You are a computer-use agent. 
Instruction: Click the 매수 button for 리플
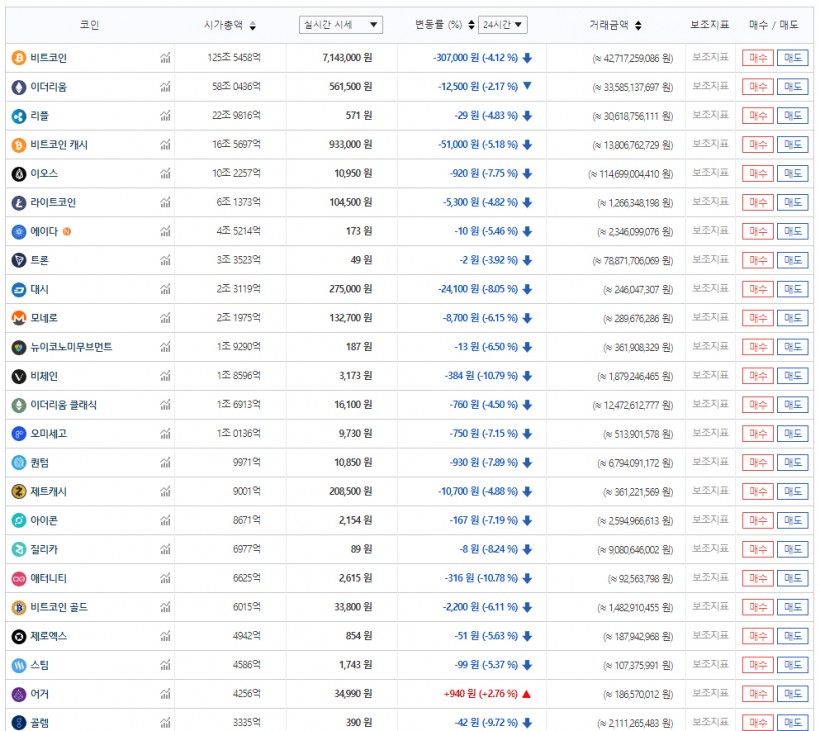[757, 116]
